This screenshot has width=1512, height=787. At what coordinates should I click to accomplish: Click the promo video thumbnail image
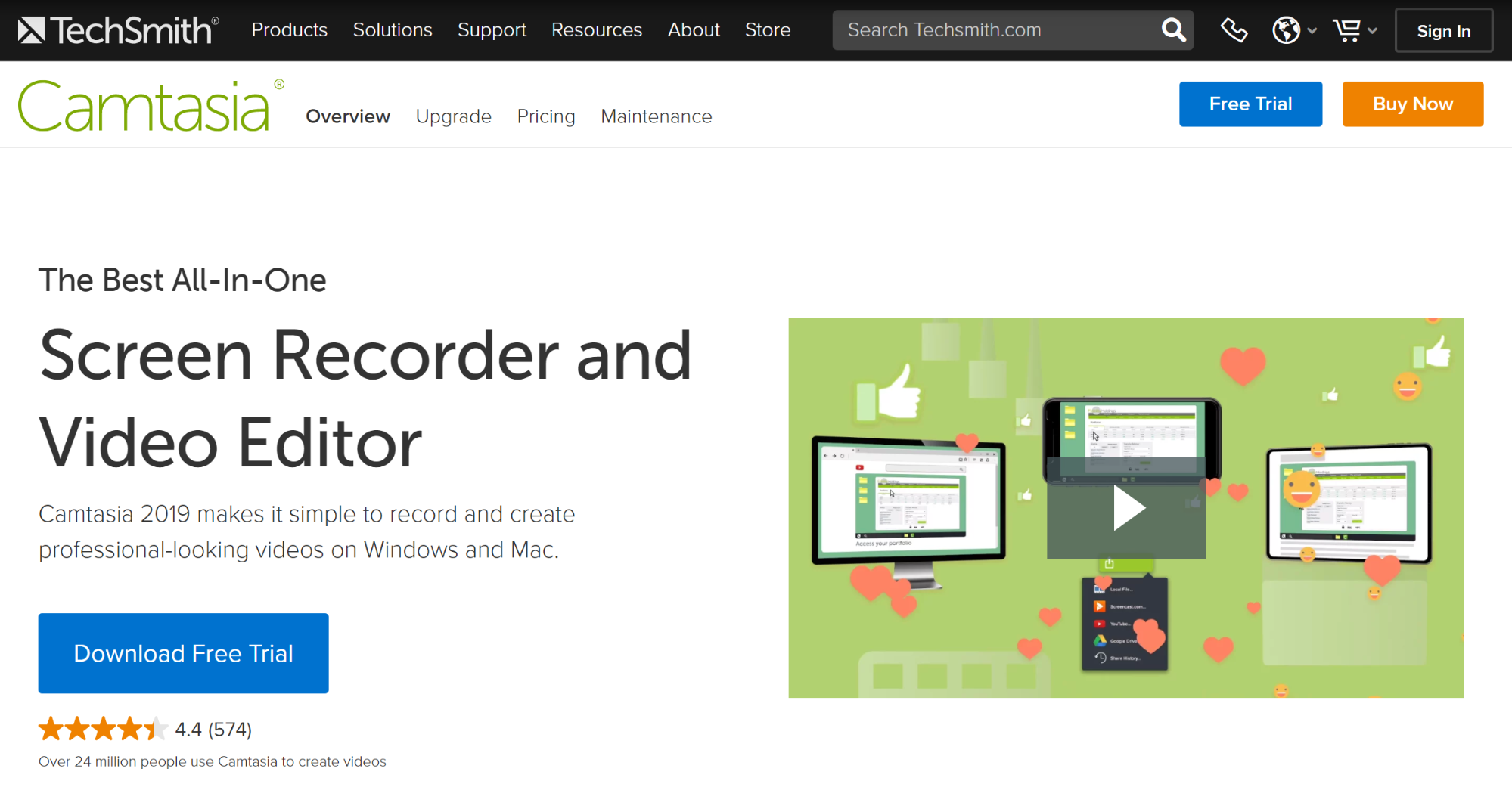coord(1125,507)
